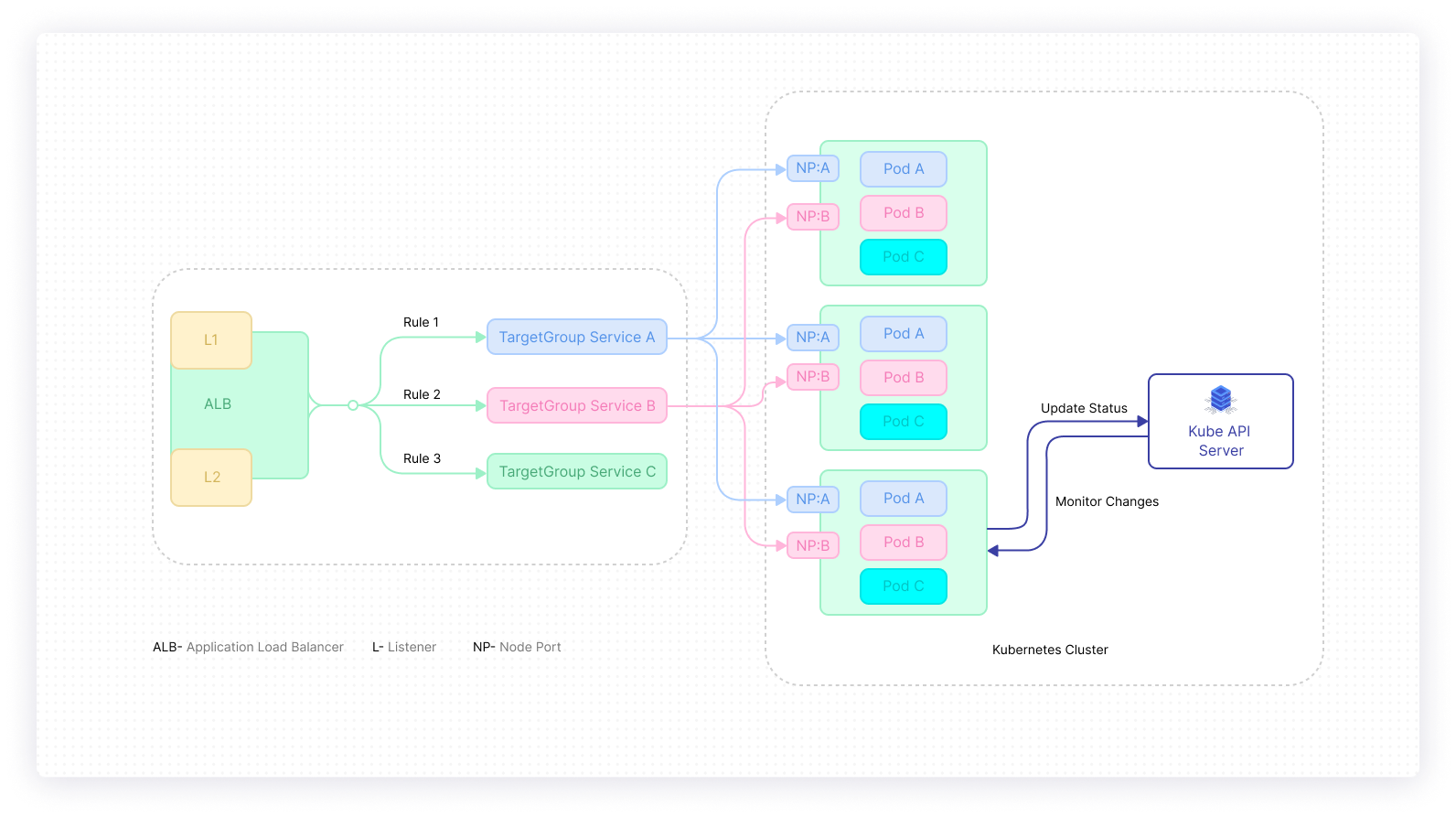Click the L- Listener legend entry
Screen dimensions: 1456x817
tap(404, 647)
